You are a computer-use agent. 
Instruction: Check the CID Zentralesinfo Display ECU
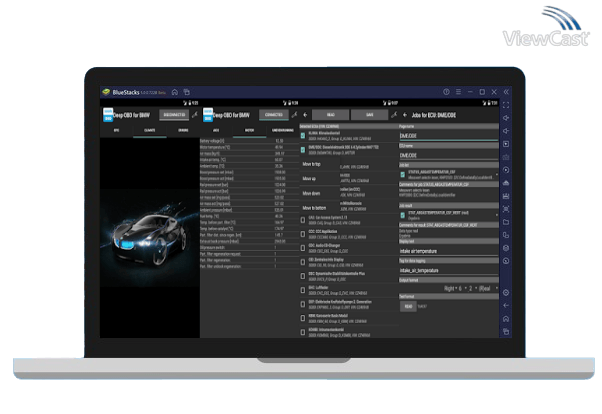point(303,262)
